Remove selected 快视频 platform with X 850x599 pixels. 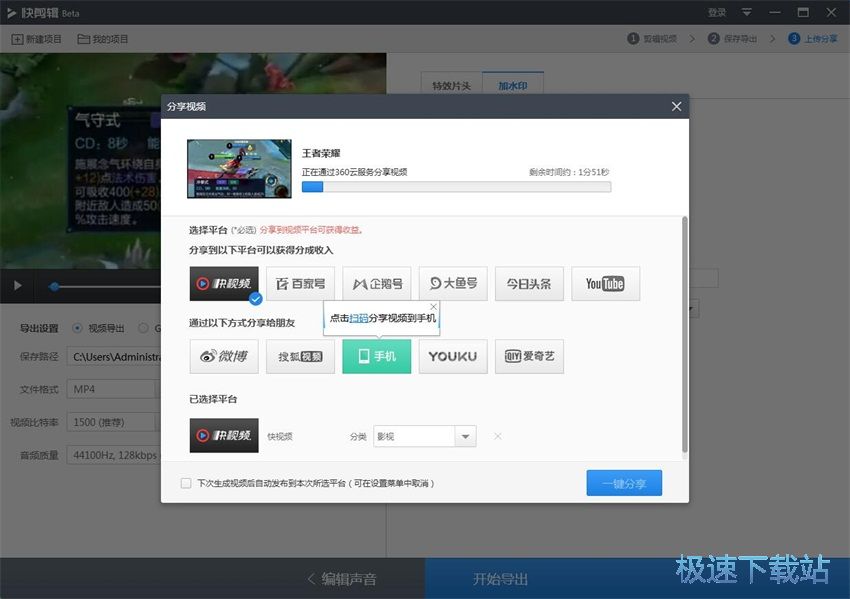(x=498, y=436)
